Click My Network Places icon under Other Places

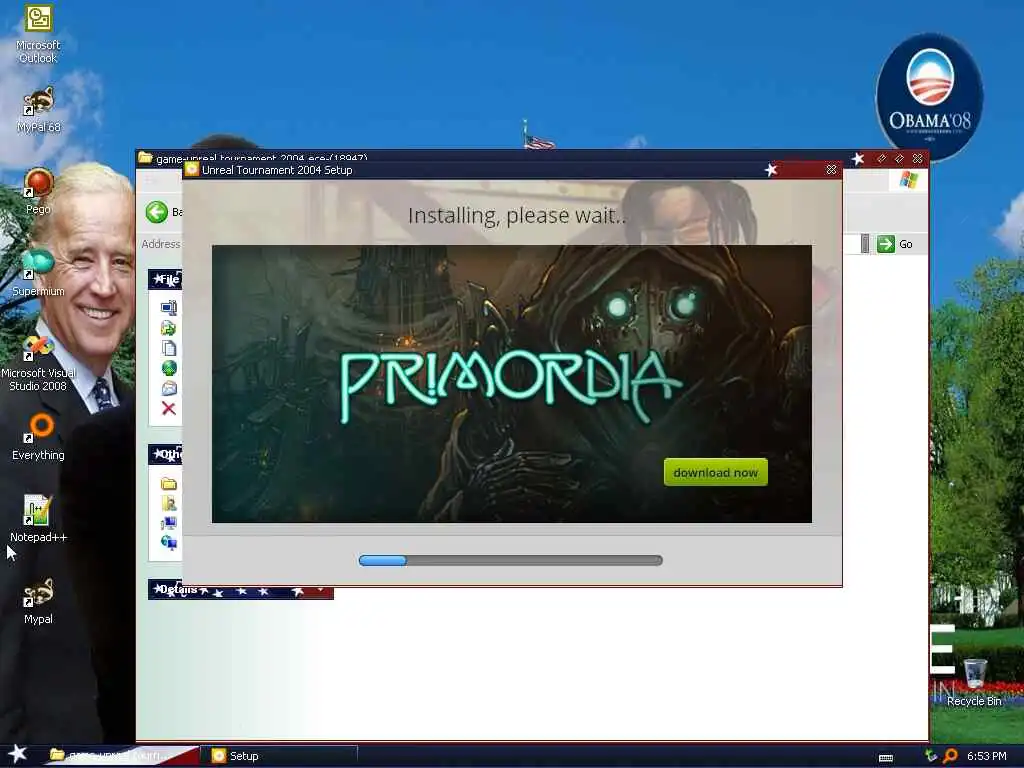[x=168, y=542]
